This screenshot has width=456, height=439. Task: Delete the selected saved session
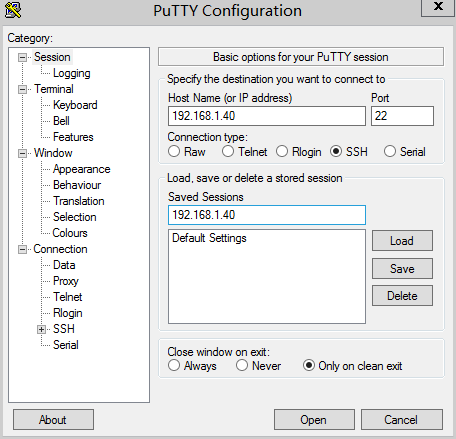[x=402, y=296]
